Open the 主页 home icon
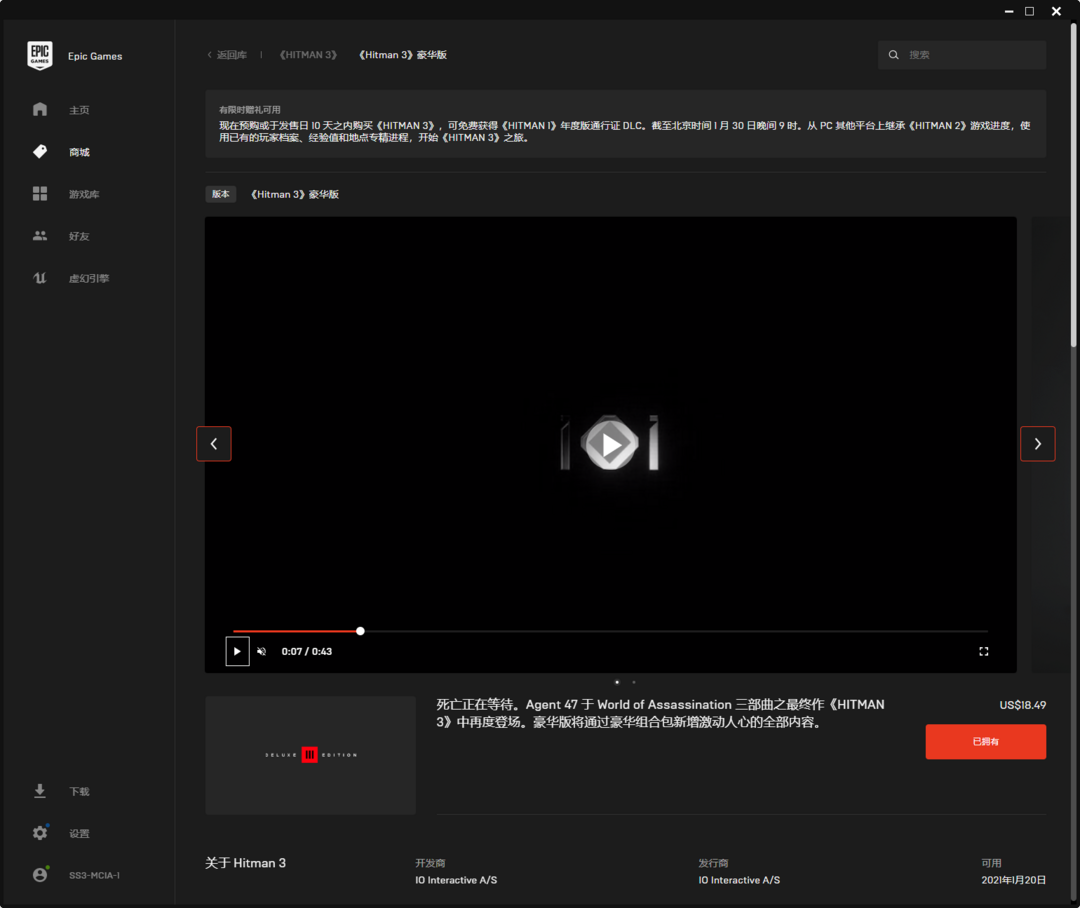The image size is (1080, 908). [40, 110]
